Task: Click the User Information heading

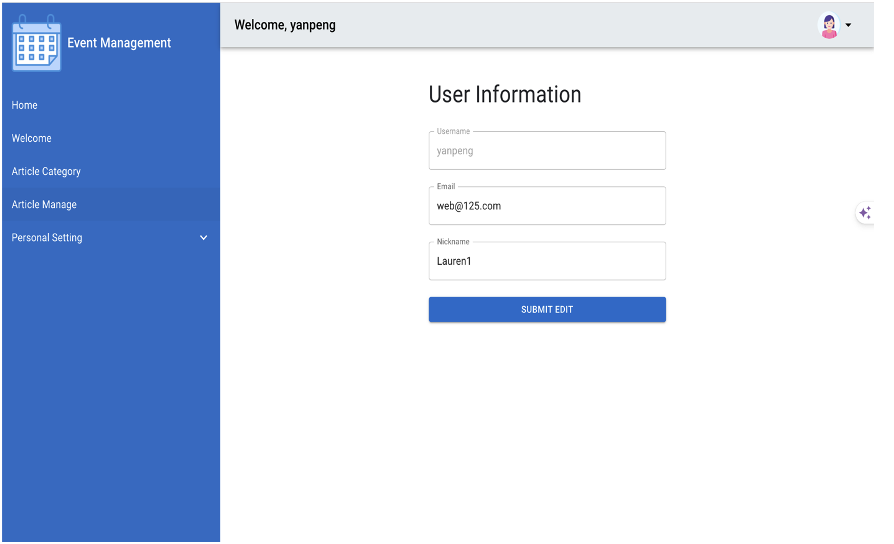Action: 505,95
